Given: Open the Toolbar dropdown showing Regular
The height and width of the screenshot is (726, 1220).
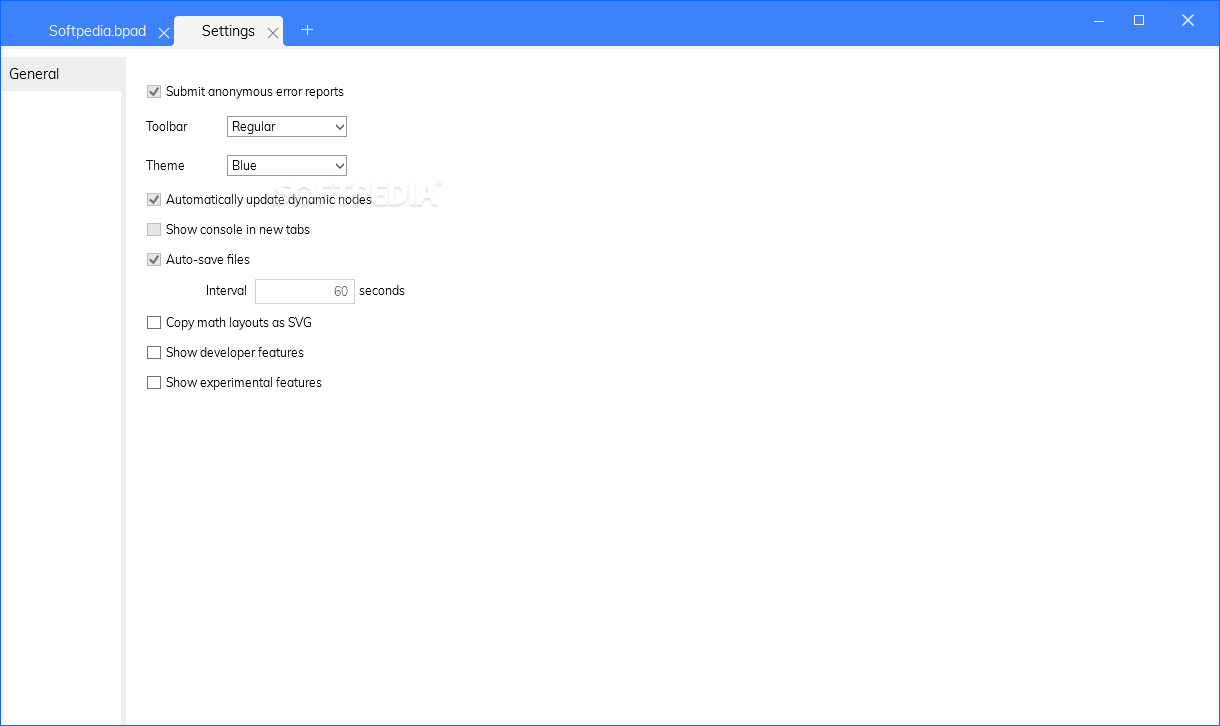Looking at the screenshot, I should point(287,127).
